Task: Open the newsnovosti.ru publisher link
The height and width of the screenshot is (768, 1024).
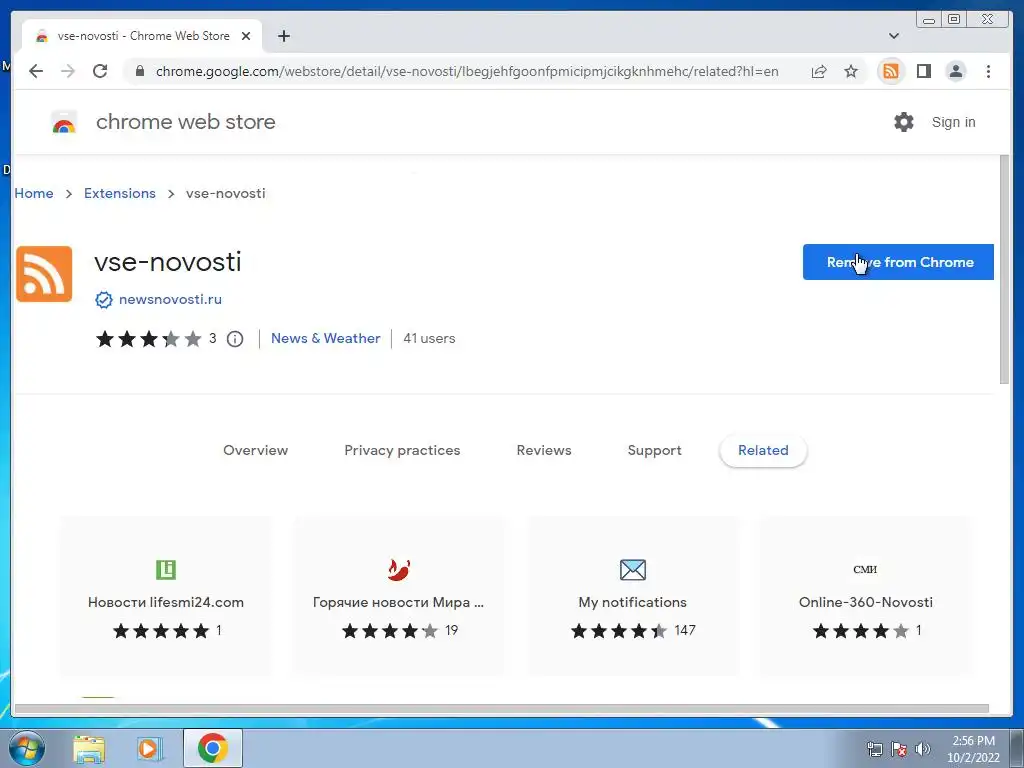Action: (170, 300)
